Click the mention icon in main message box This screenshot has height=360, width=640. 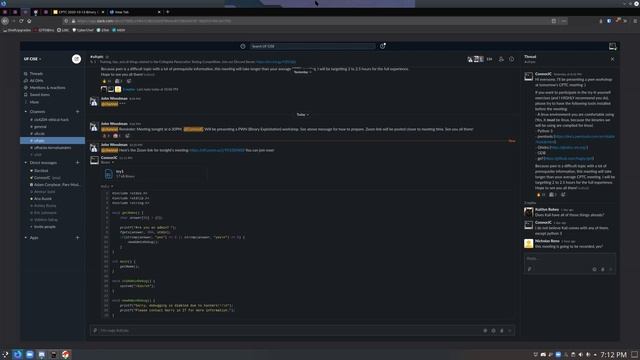coord(485,331)
